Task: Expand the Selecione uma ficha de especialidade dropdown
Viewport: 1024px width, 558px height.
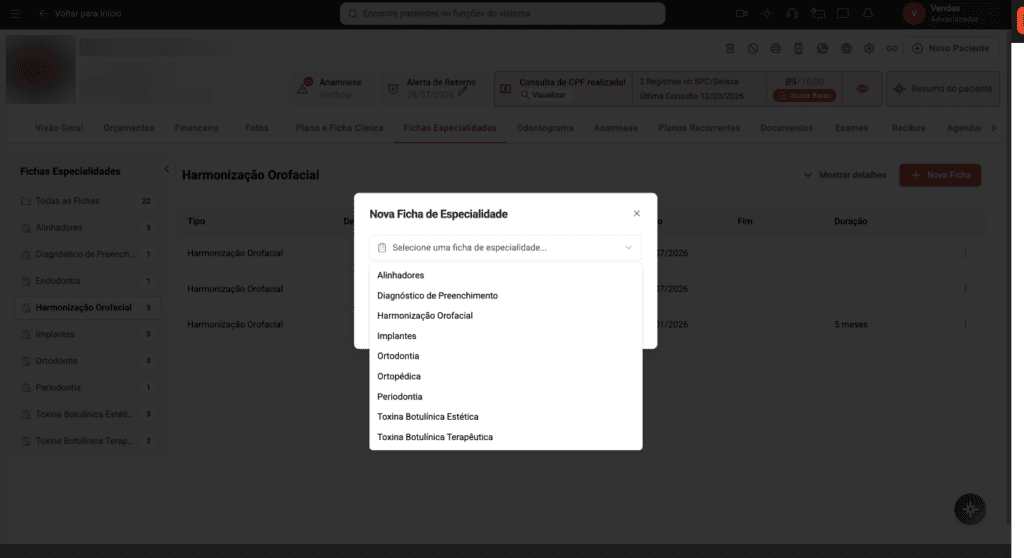Action: [505, 248]
